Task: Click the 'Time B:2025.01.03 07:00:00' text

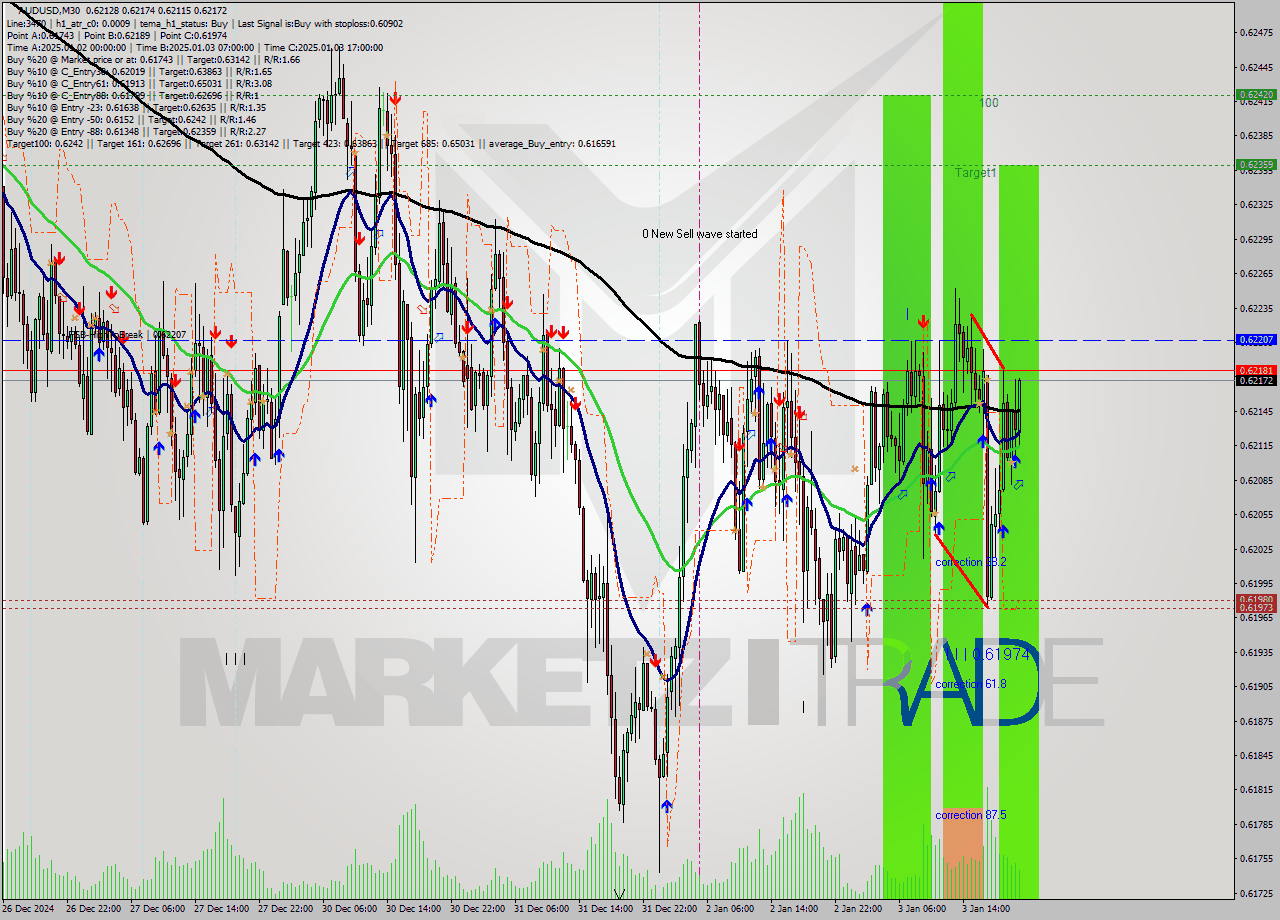Action: (x=196, y=47)
